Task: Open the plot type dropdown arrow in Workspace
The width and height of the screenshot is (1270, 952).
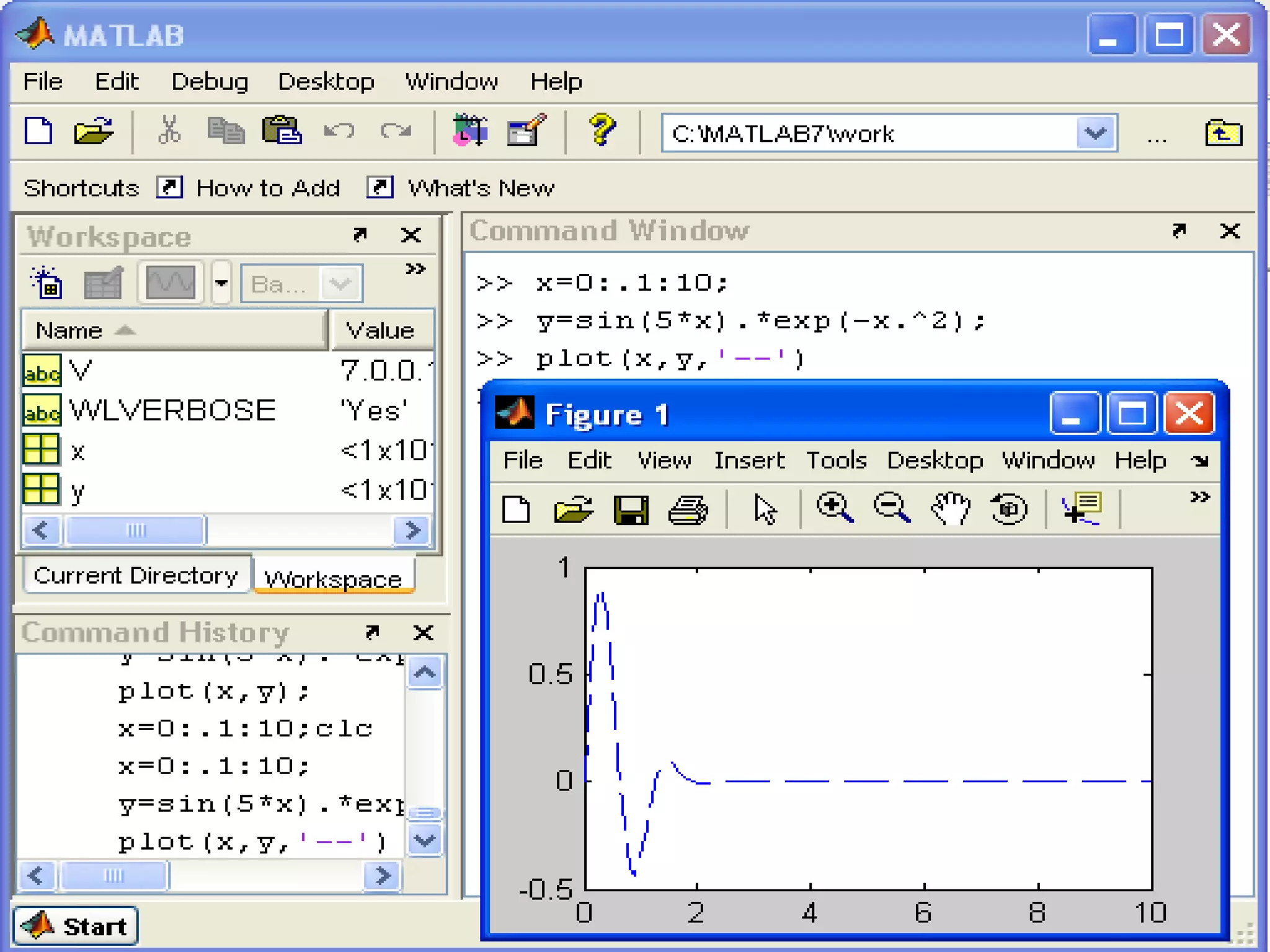Action: coord(221,283)
